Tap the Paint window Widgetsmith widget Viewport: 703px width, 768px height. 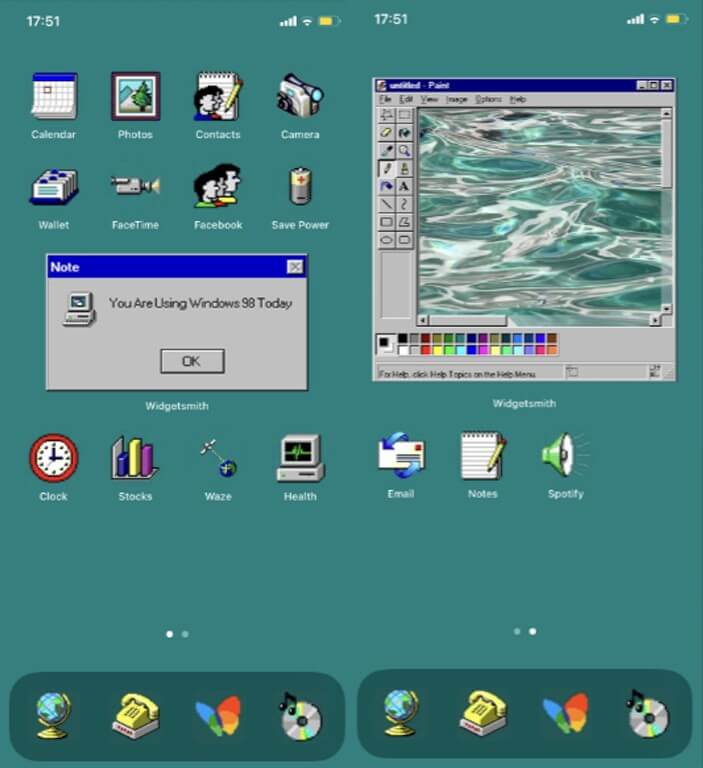pyautogui.click(x=524, y=230)
